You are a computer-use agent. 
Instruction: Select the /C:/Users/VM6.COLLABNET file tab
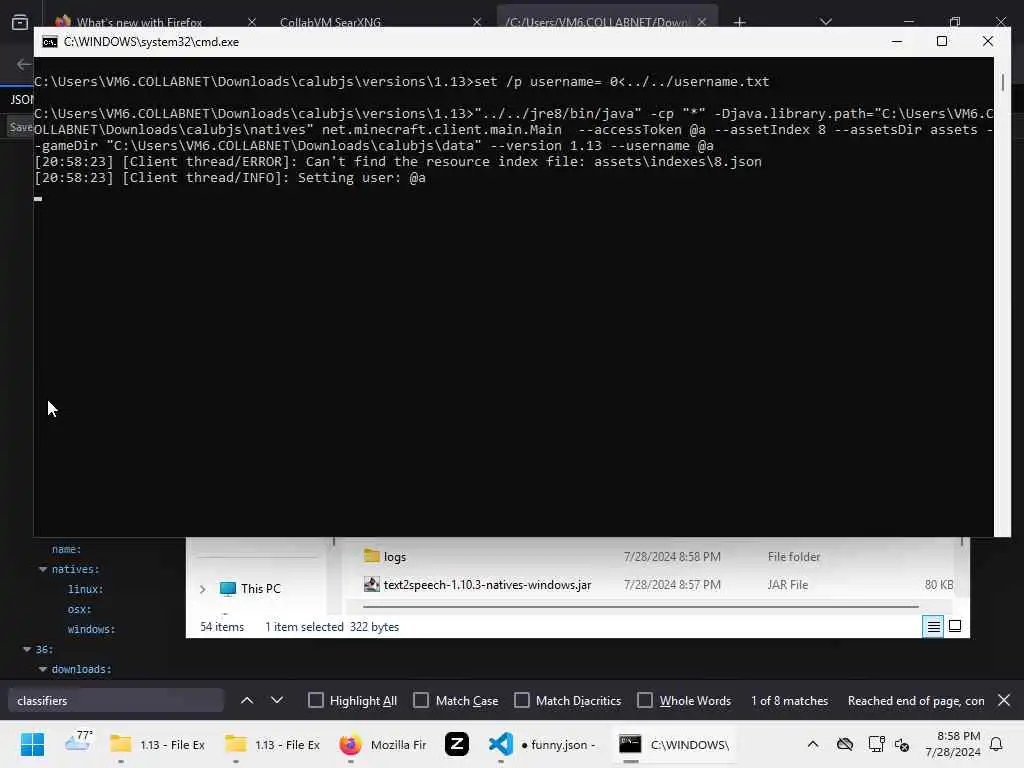tap(596, 22)
